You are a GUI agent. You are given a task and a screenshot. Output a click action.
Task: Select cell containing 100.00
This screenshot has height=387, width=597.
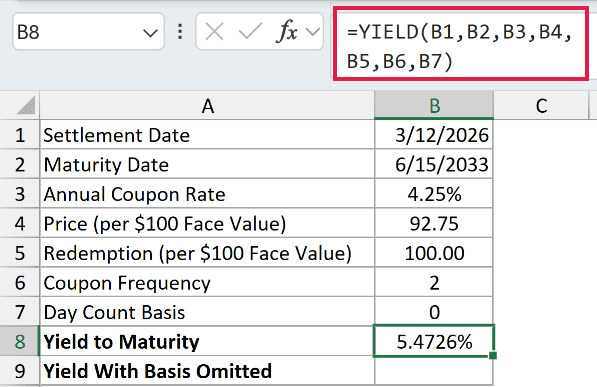click(434, 253)
